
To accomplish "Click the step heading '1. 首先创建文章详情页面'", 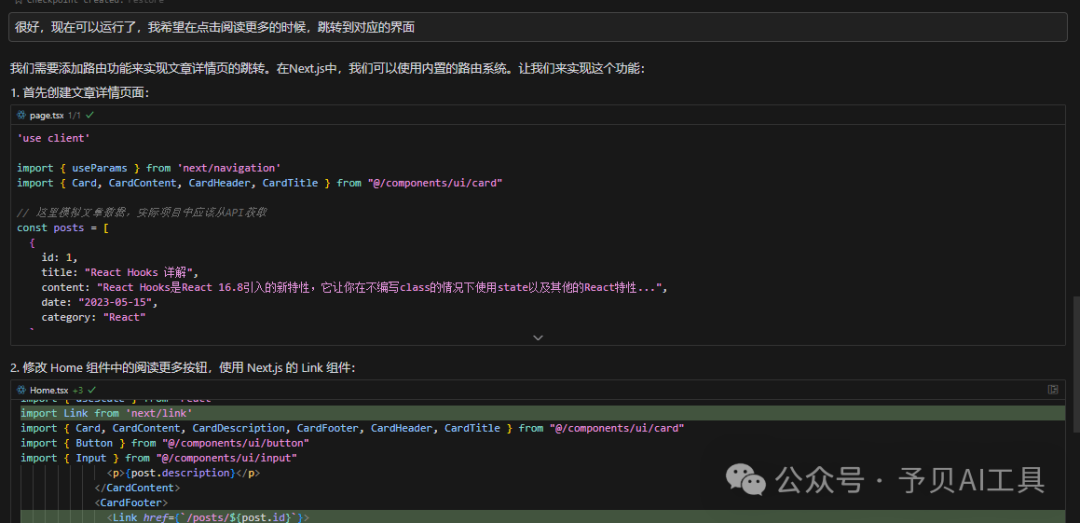I will 79,92.
